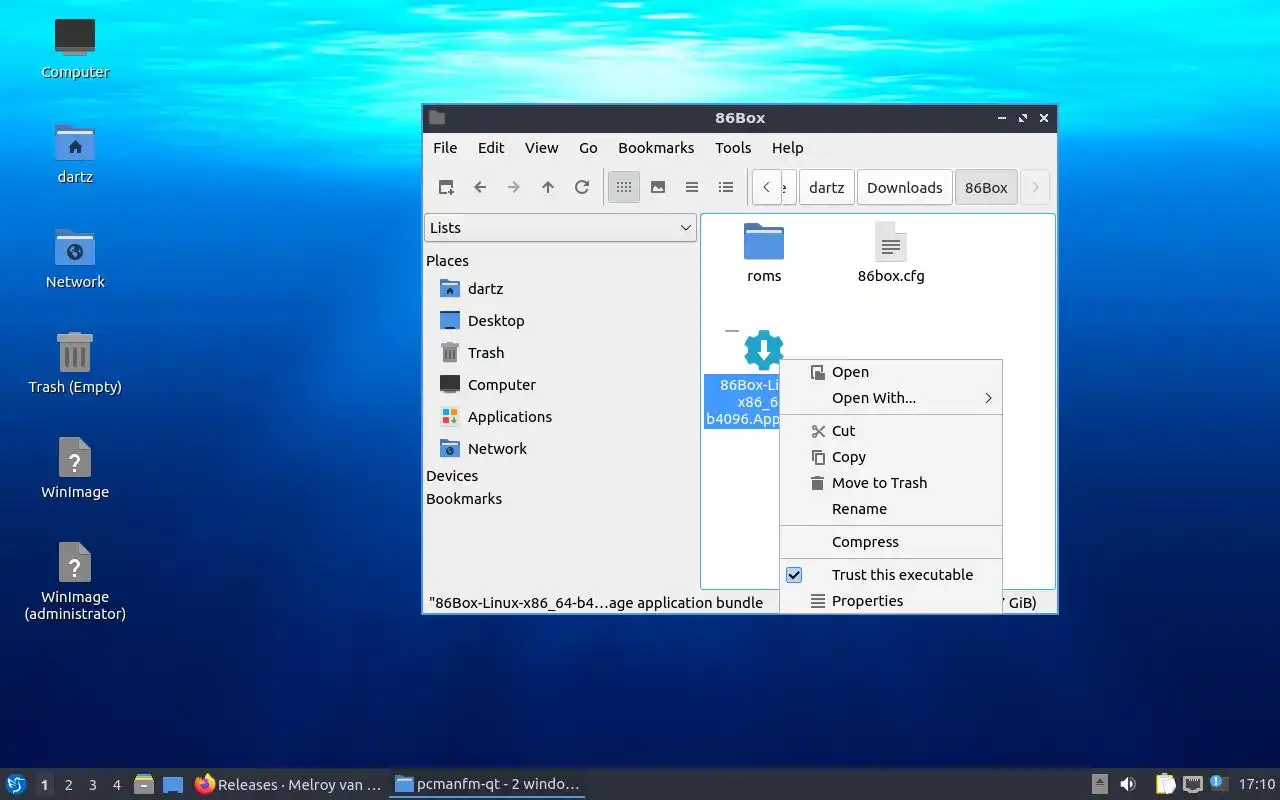The width and height of the screenshot is (1280, 800).
Task: Go up to the parent folder
Action: 548,187
